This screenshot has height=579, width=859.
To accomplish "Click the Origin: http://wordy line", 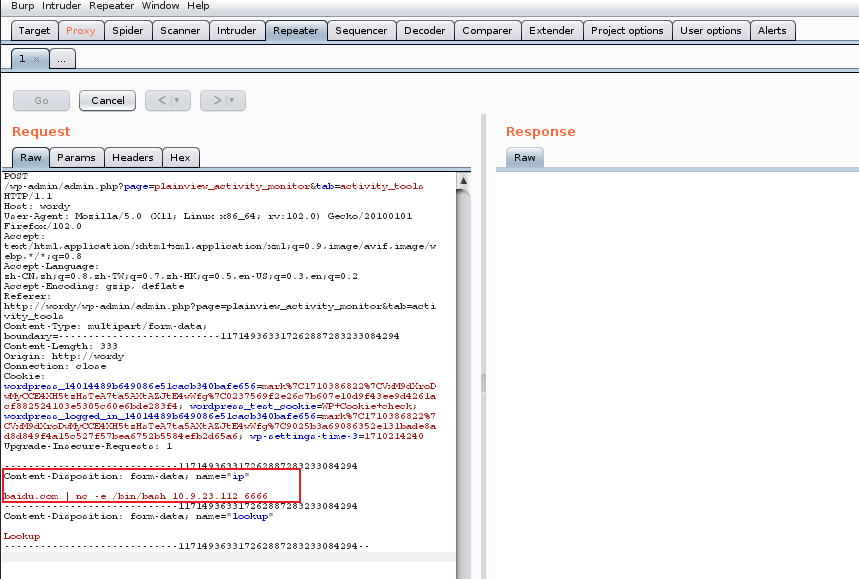I will pos(64,357).
